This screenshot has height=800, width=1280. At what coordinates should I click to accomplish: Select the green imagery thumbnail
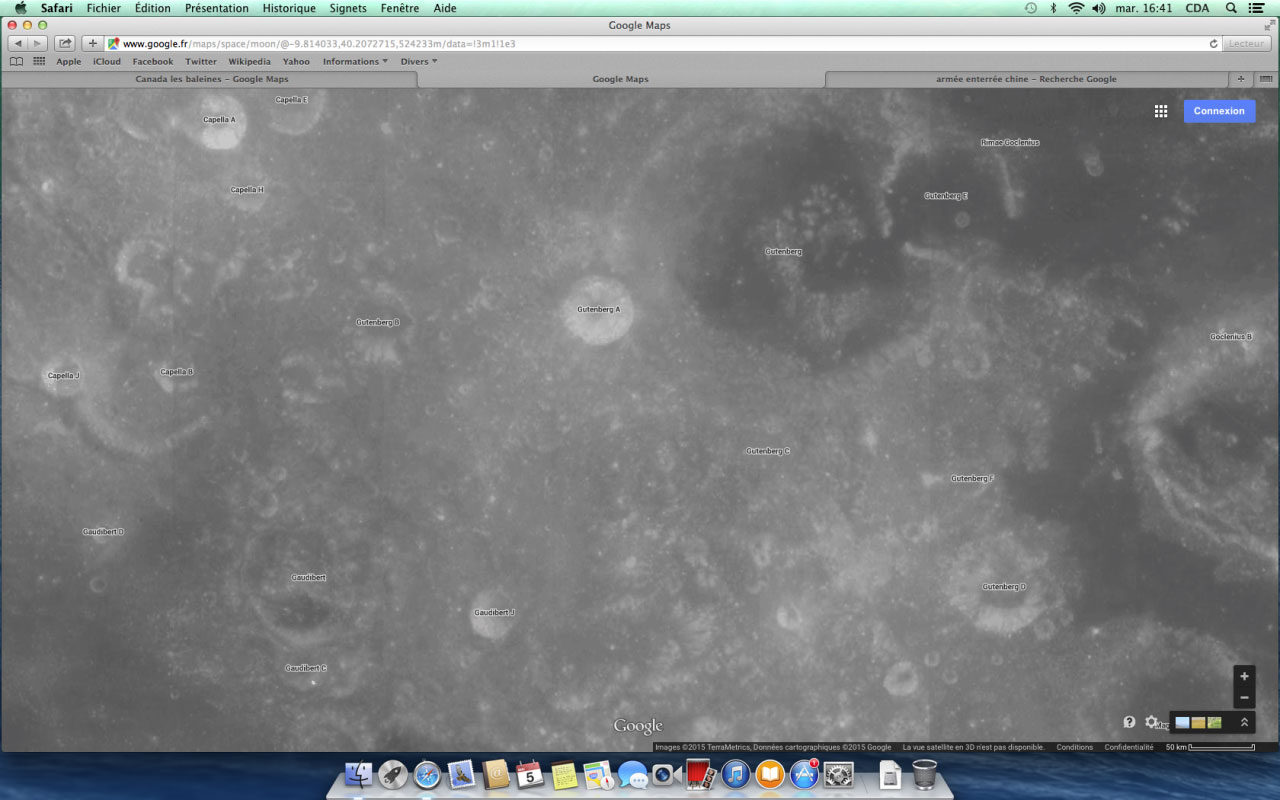click(x=1215, y=722)
